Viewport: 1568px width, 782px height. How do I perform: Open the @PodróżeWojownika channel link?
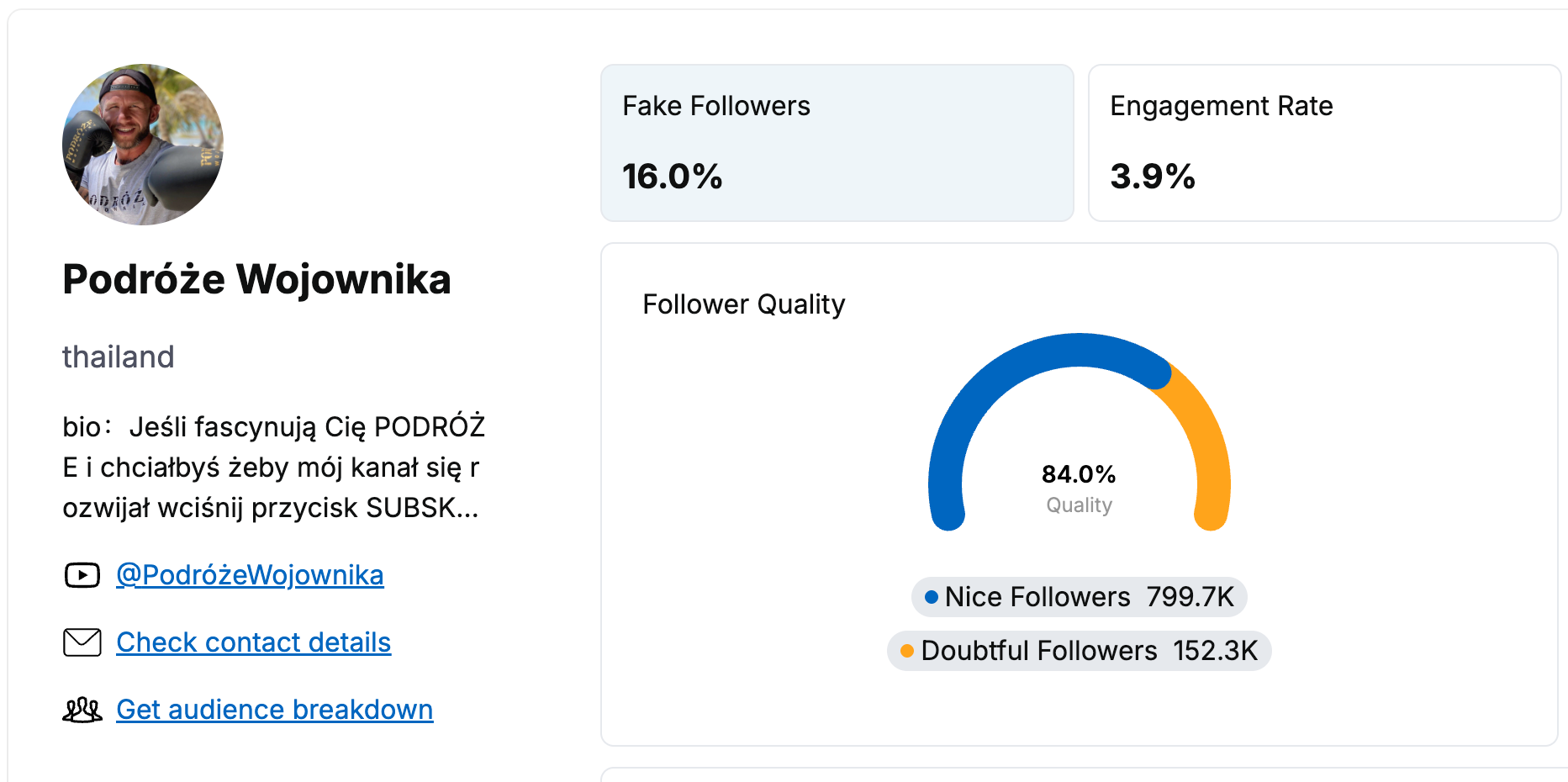250,575
